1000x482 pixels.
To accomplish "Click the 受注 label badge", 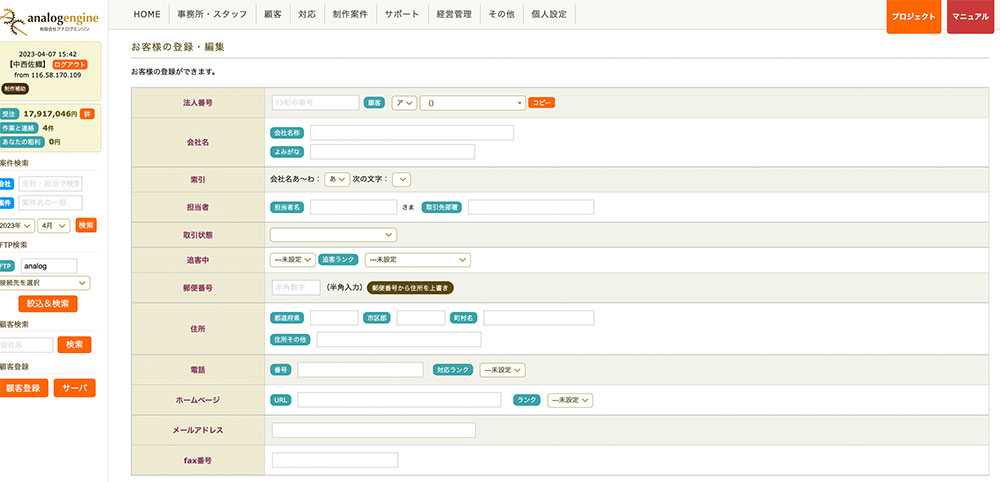I will pyautogui.click(x=9, y=114).
